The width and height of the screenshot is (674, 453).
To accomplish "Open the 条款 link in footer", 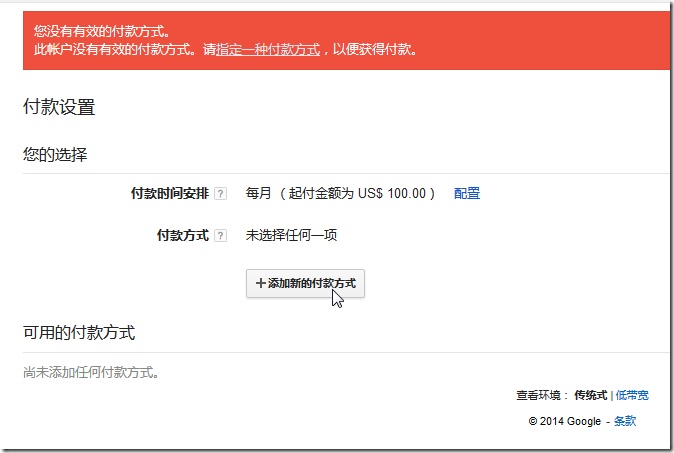I will pos(625,421).
